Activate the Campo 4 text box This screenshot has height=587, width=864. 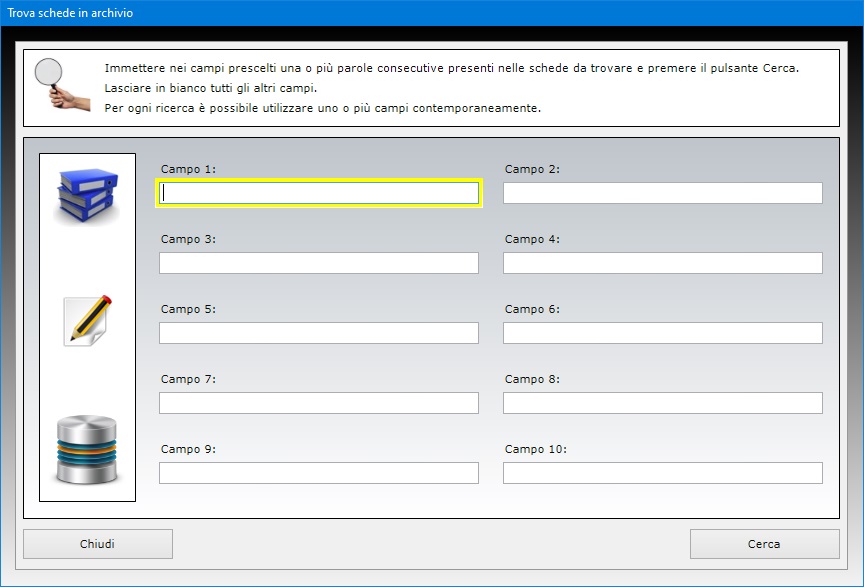(x=663, y=263)
